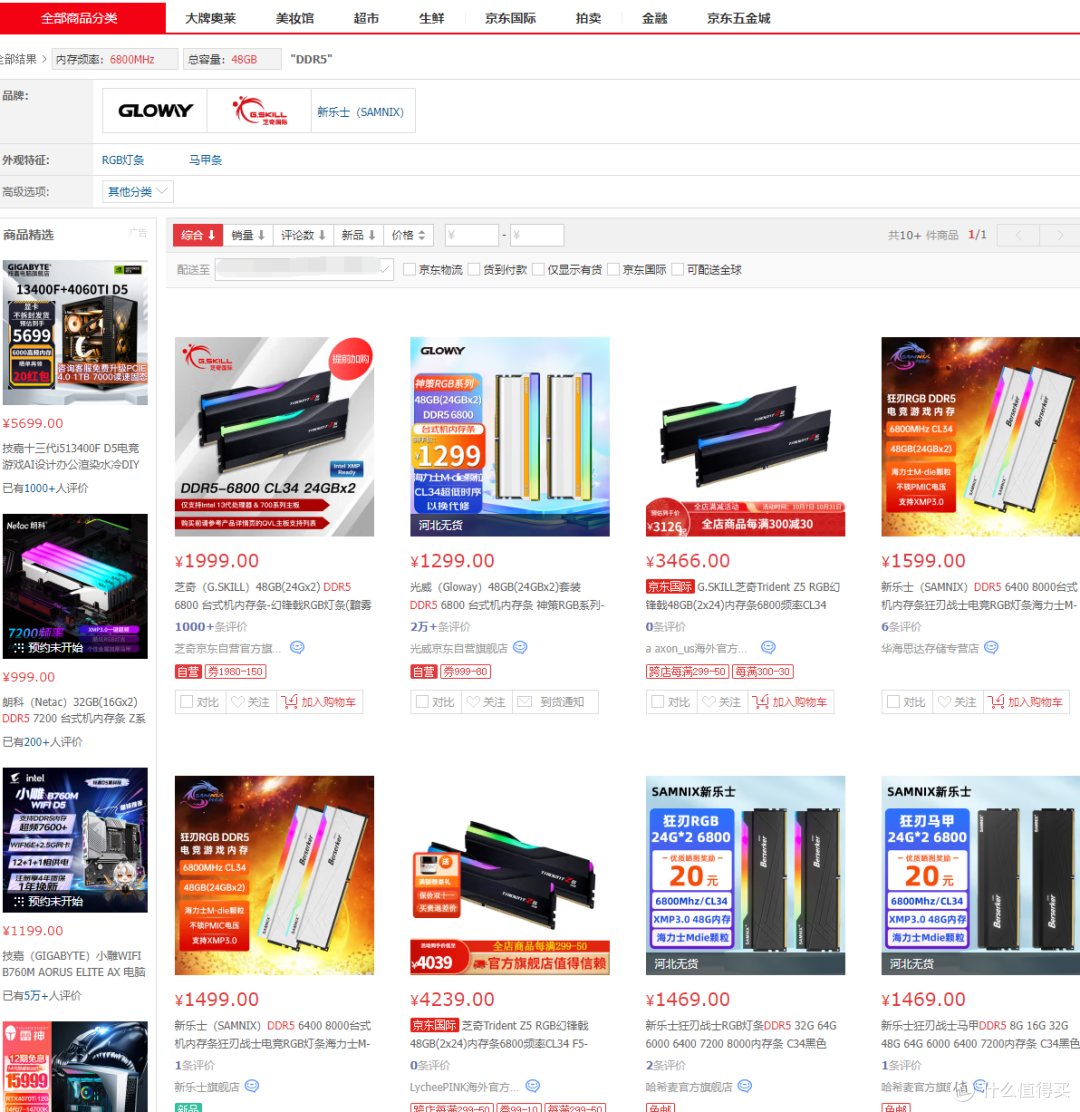The image size is (1080, 1112).
Task: Open chat icon beside 光威京东自营旗舰店
Action: [x=520, y=647]
